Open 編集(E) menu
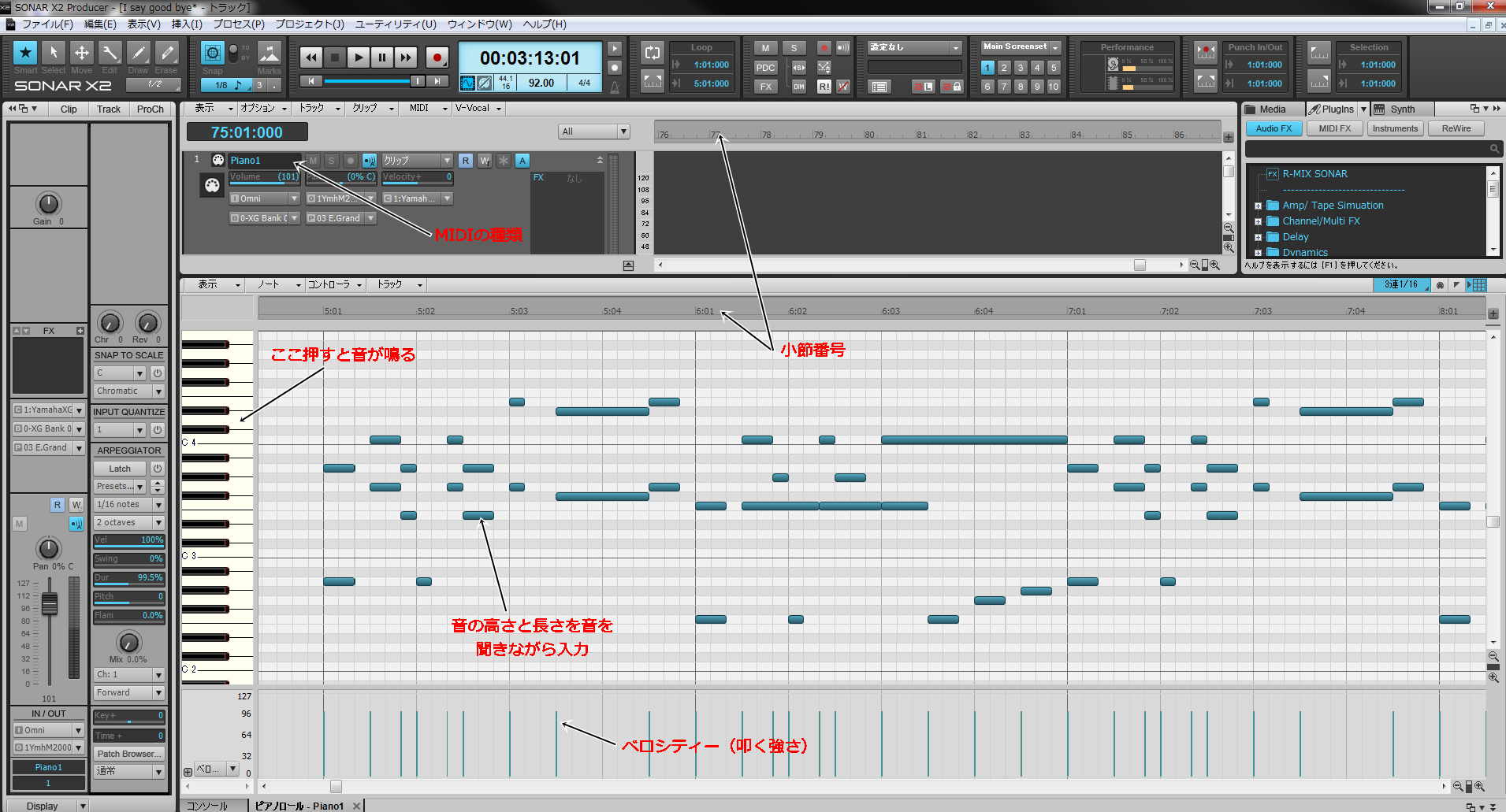The height and width of the screenshot is (812, 1506). click(100, 24)
